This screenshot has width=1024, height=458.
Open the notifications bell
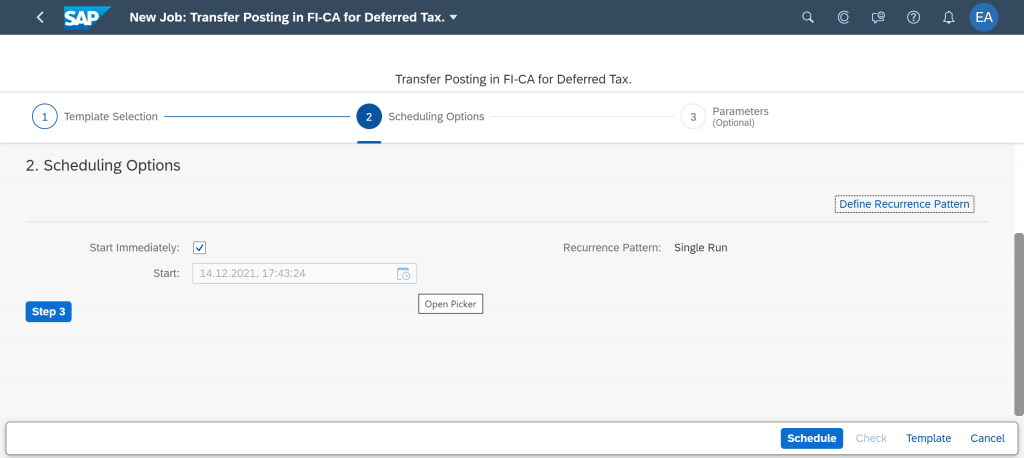point(949,18)
